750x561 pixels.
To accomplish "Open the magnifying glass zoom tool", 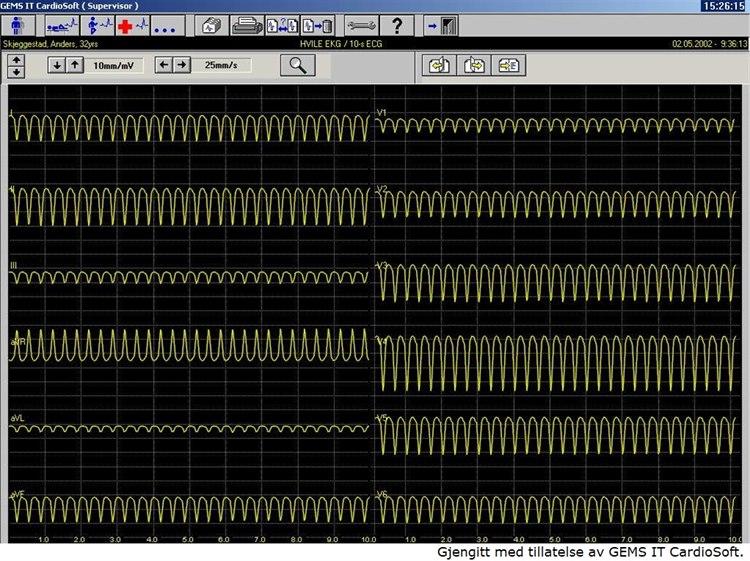I will [297, 65].
